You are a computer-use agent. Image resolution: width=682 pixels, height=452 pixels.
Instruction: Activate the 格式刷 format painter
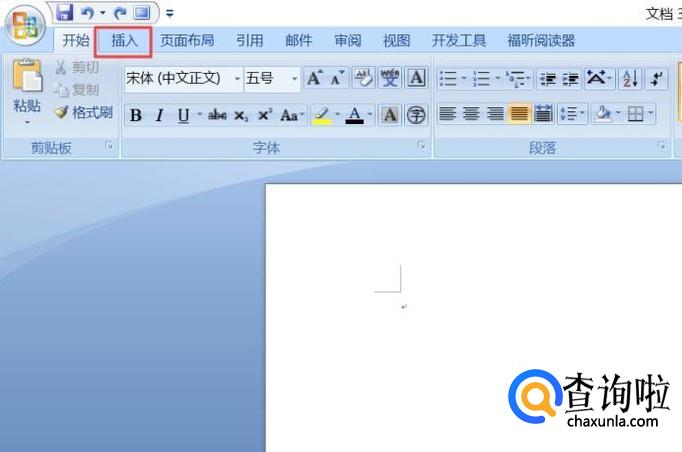83,113
